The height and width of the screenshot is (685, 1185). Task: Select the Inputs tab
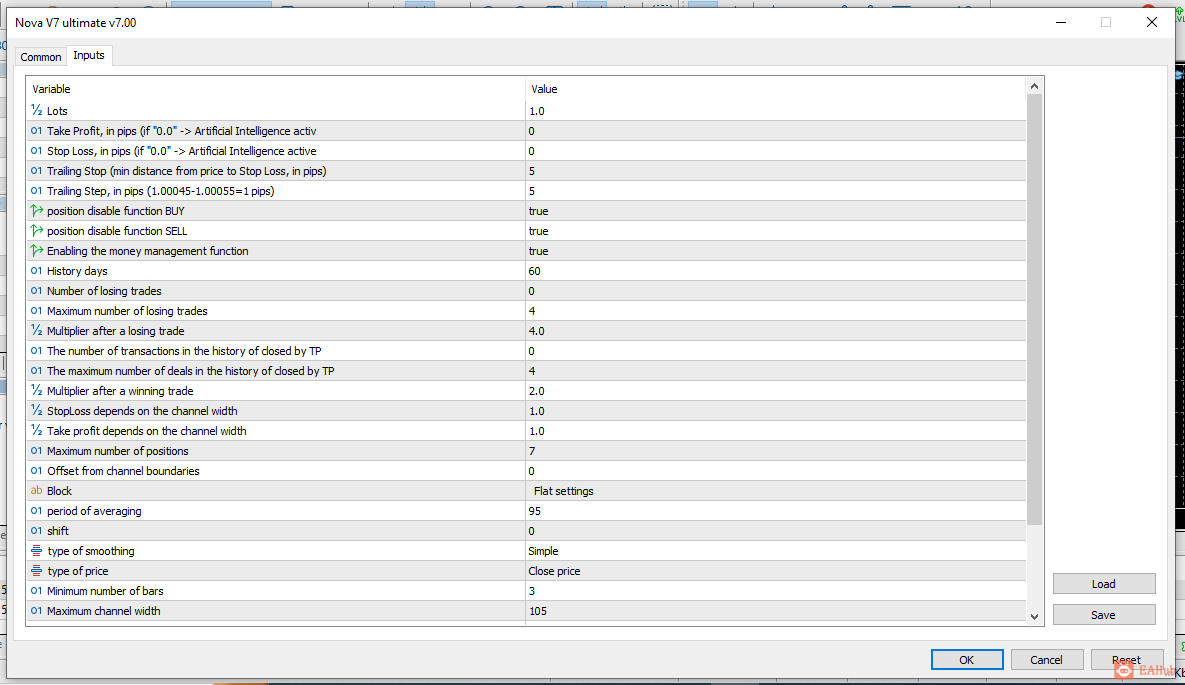click(89, 55)
